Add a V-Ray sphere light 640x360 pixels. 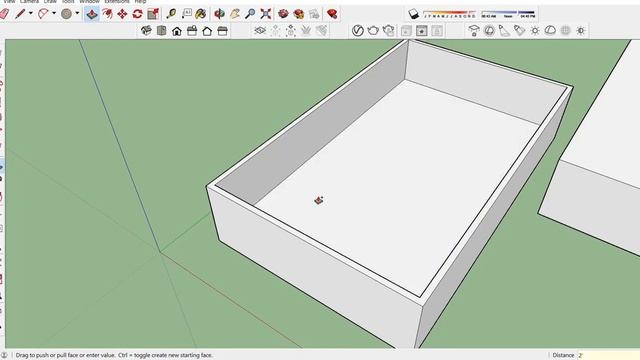(x=489, y=31)
